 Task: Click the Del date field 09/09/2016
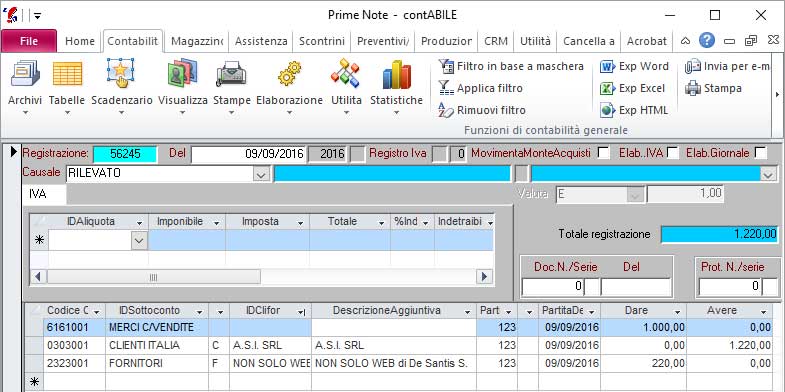[x=248, y=153]
